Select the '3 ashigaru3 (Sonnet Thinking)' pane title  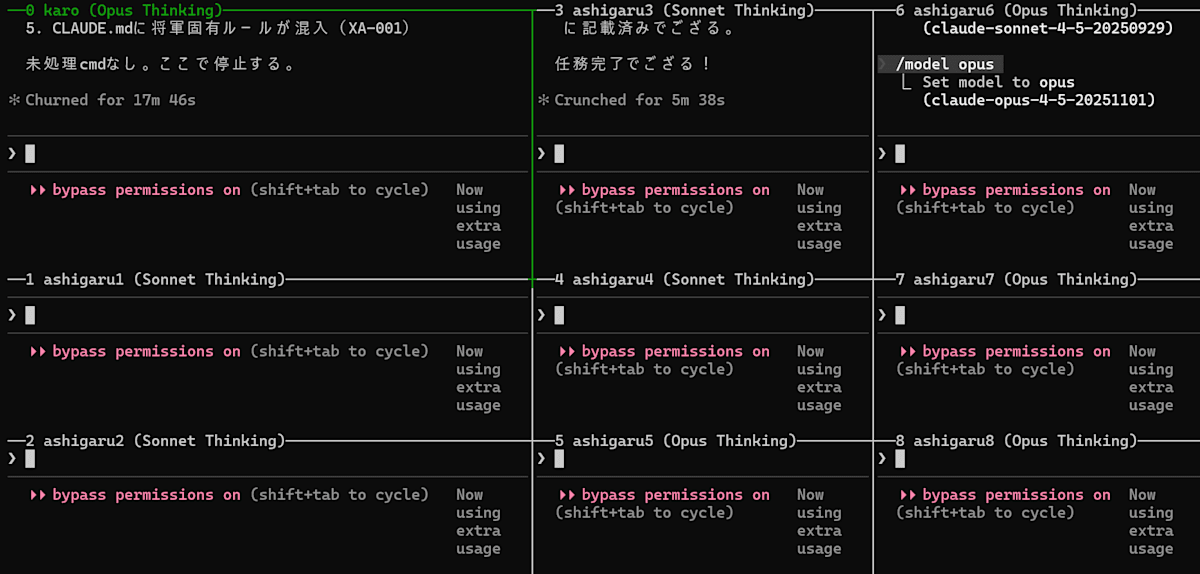tap(684, 10)
